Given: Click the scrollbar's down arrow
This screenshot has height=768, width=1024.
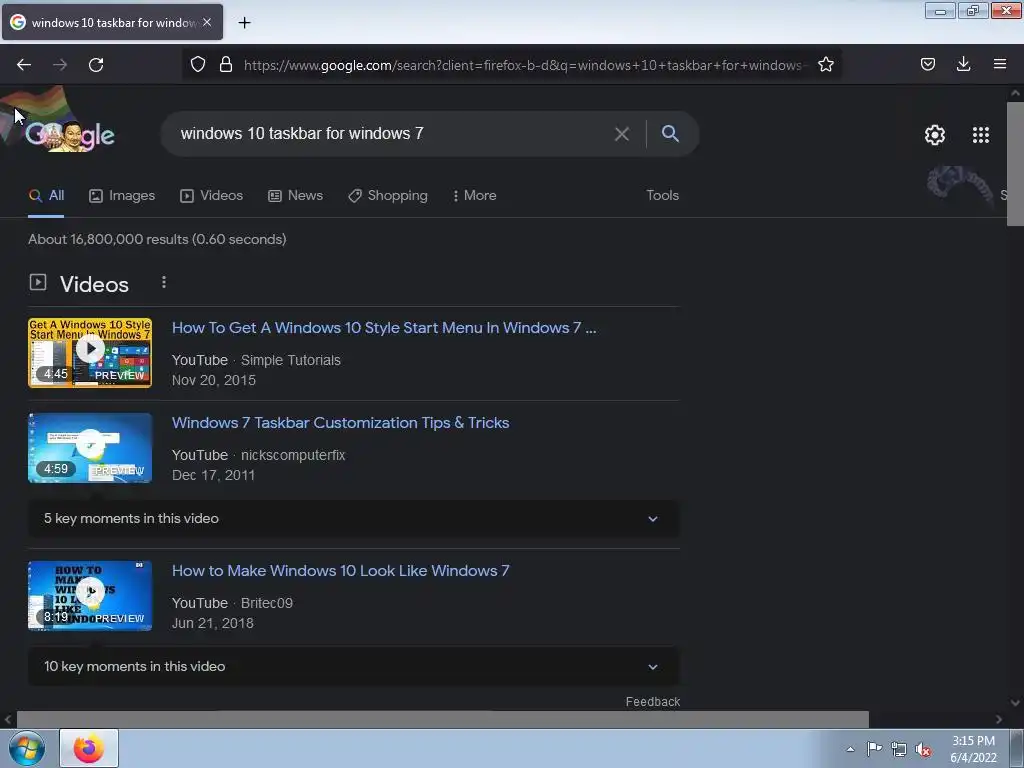Looking at the screenshot, I should coord(1015,703).
